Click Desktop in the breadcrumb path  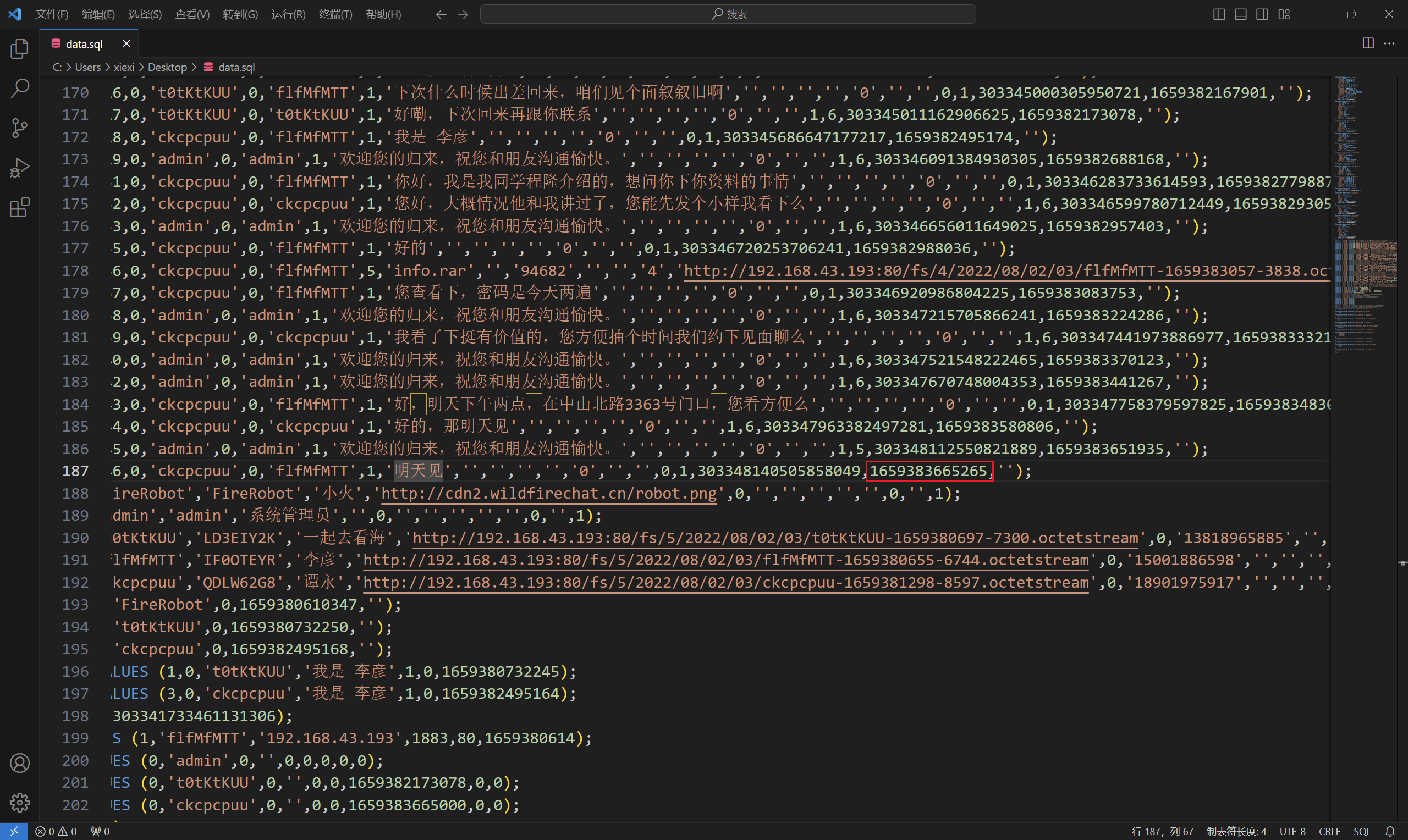(x=168, y=68)
